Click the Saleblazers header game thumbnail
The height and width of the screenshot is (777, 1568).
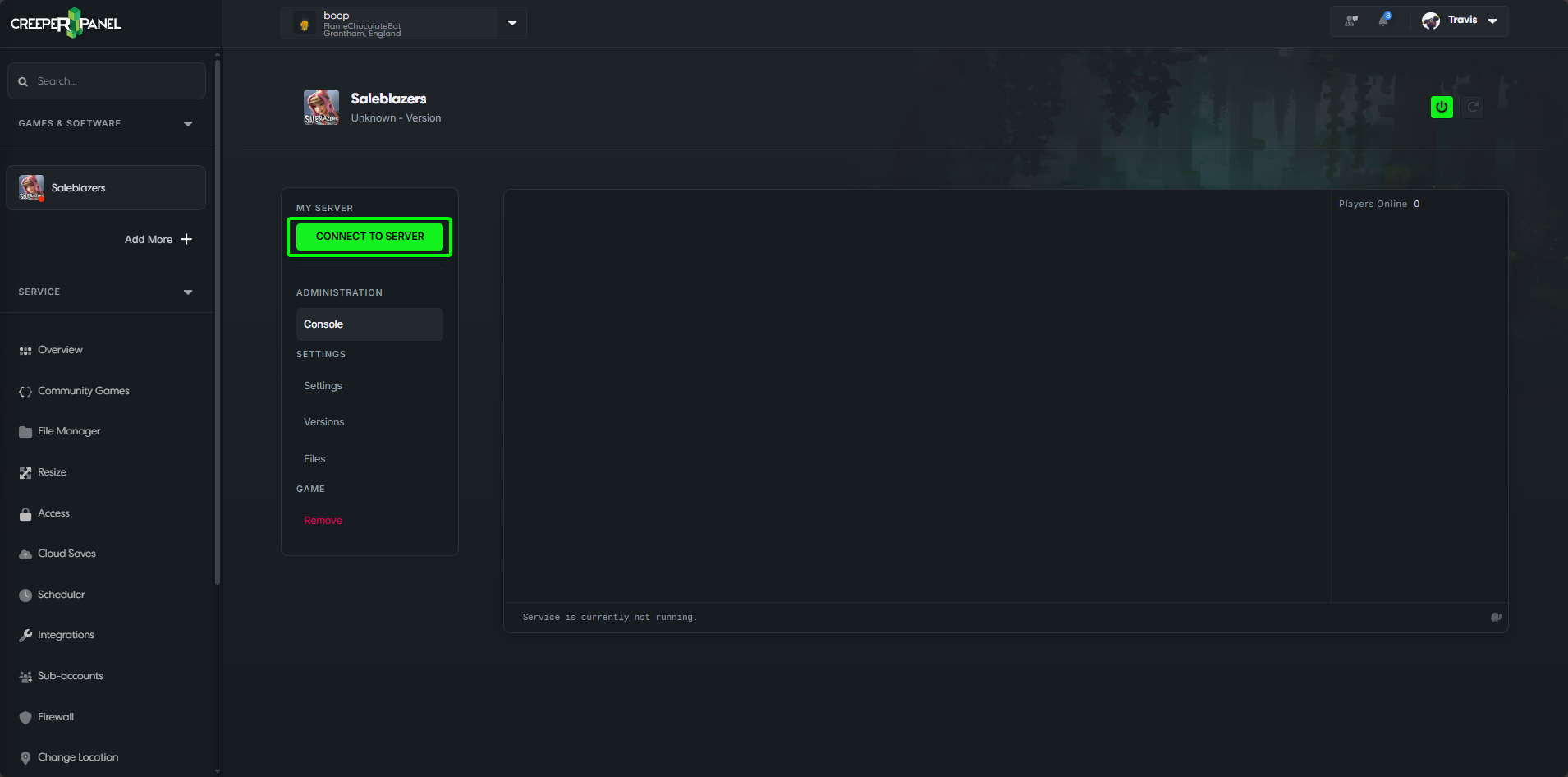(x=321, y=108)
